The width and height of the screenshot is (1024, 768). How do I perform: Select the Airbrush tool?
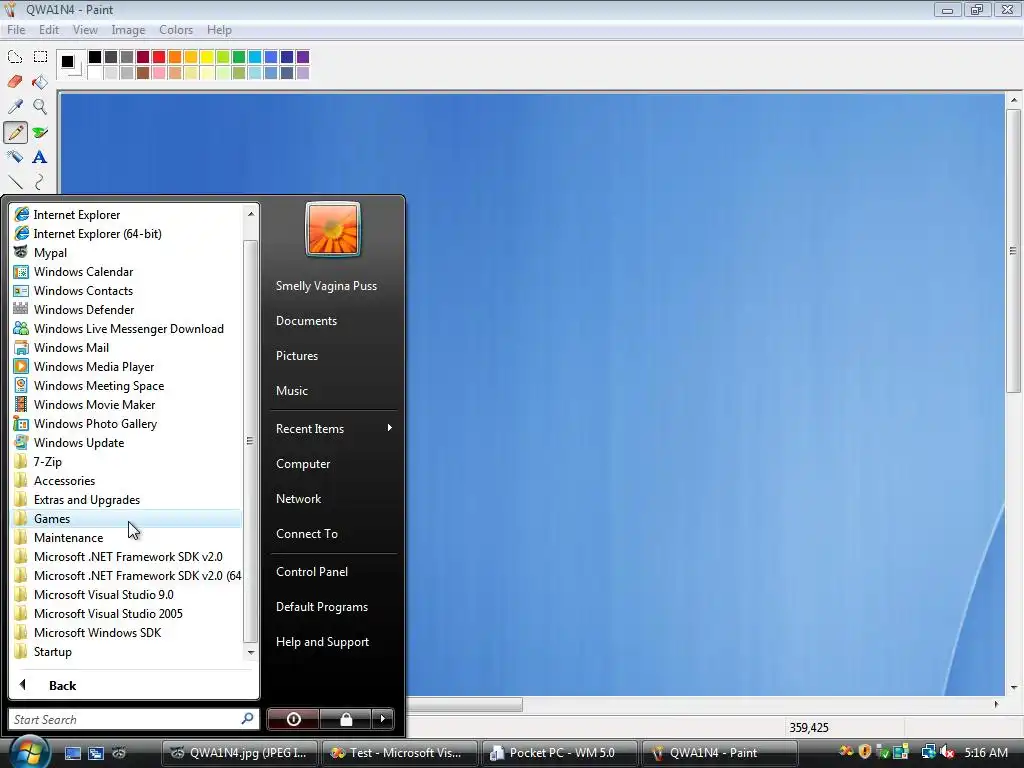15,157
